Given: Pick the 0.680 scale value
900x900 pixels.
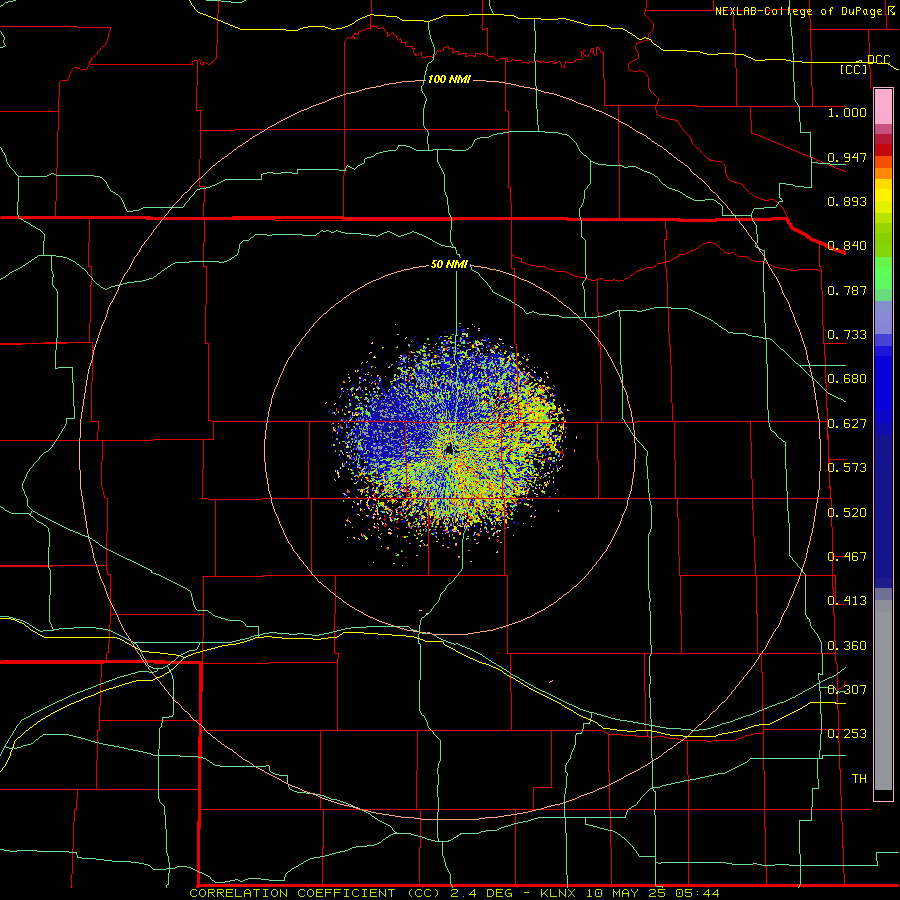Looking at the screenshot, I should pos(847,379).
